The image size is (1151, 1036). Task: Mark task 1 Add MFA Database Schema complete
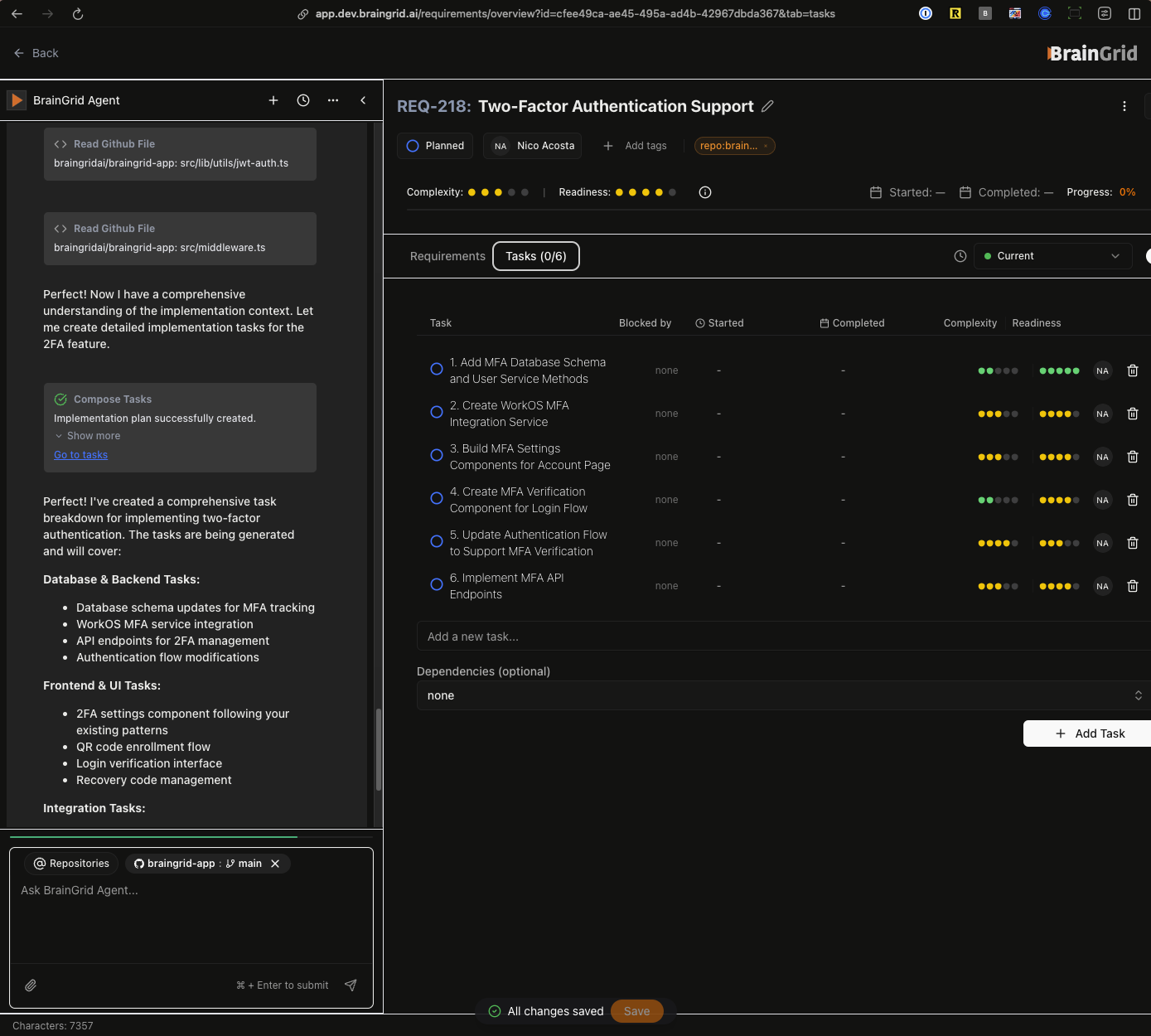click(437, 370)
